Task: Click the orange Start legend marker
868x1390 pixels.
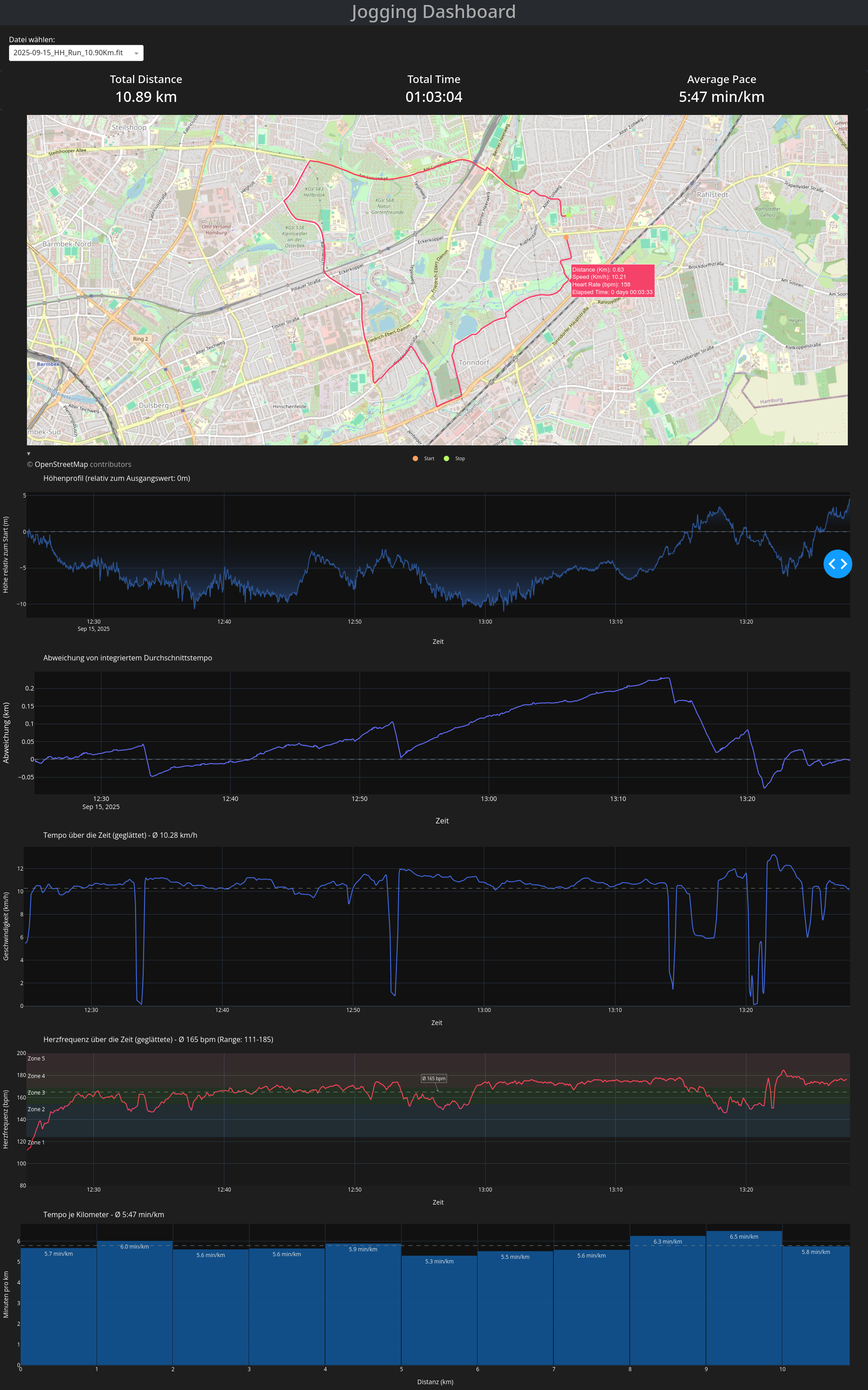Action: [415, 459]
